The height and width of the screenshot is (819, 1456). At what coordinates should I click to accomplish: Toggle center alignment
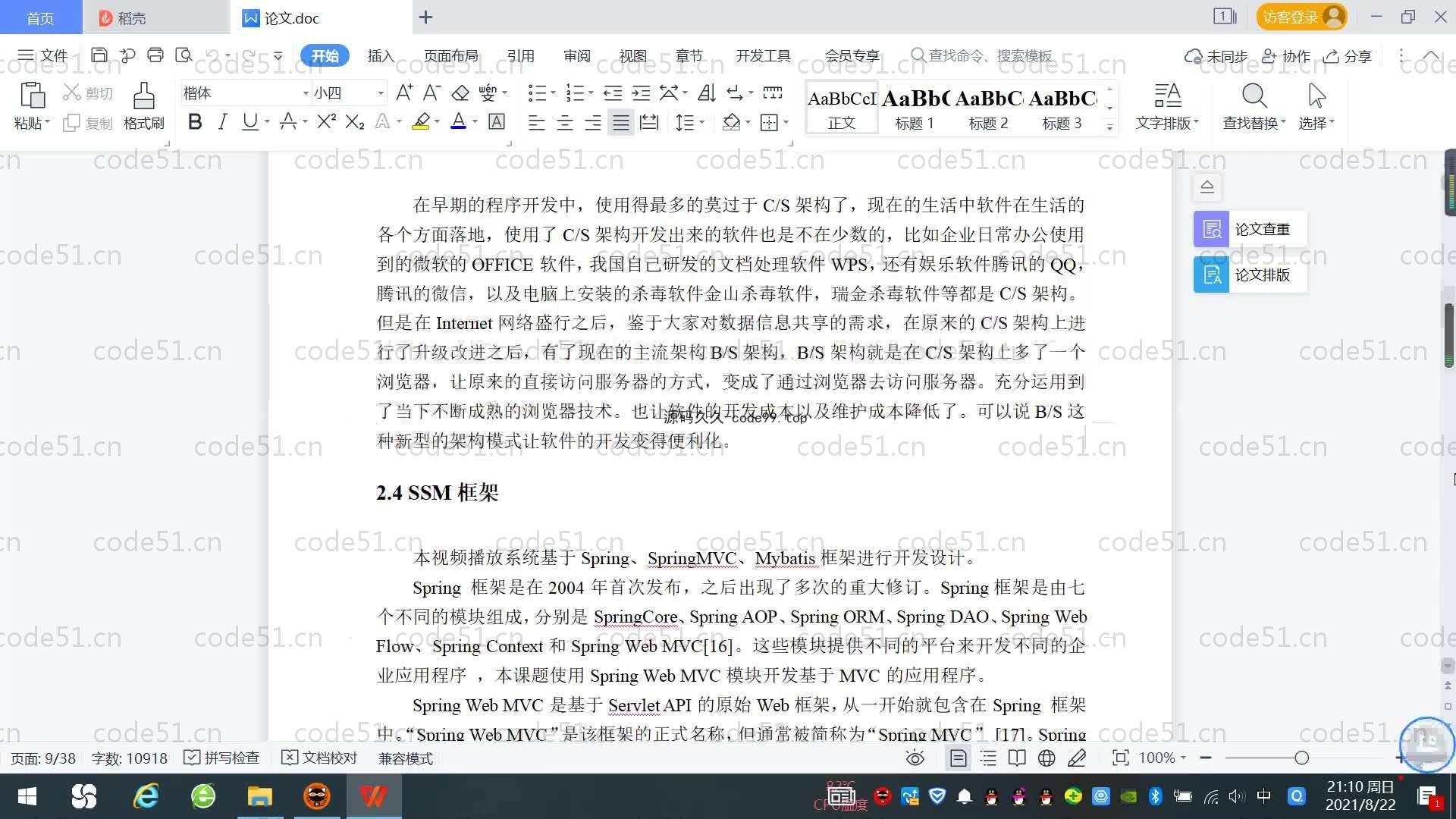tap(564, 122)
